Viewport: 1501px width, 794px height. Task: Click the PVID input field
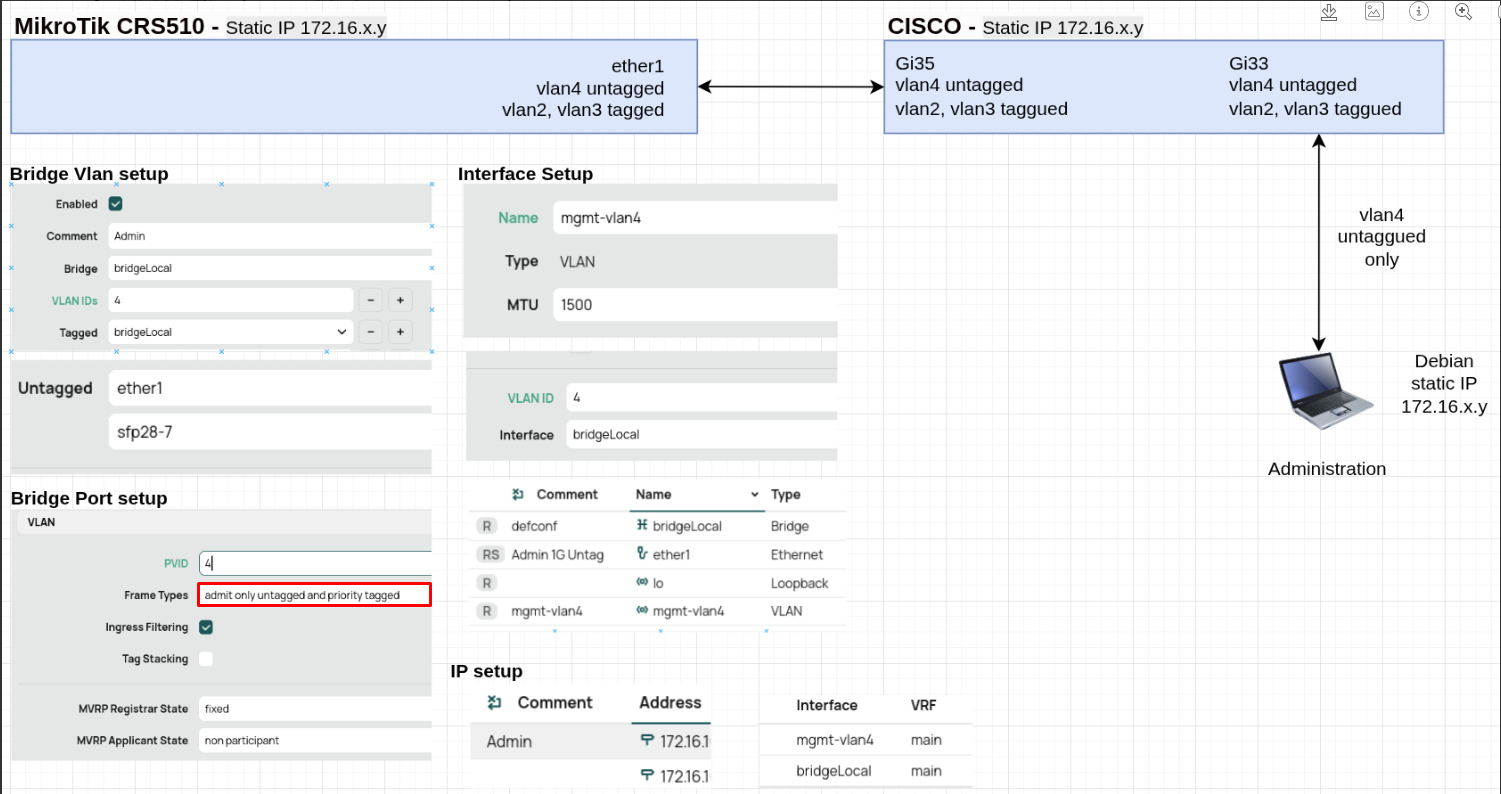pyautogui.click(x=314, y=564)
